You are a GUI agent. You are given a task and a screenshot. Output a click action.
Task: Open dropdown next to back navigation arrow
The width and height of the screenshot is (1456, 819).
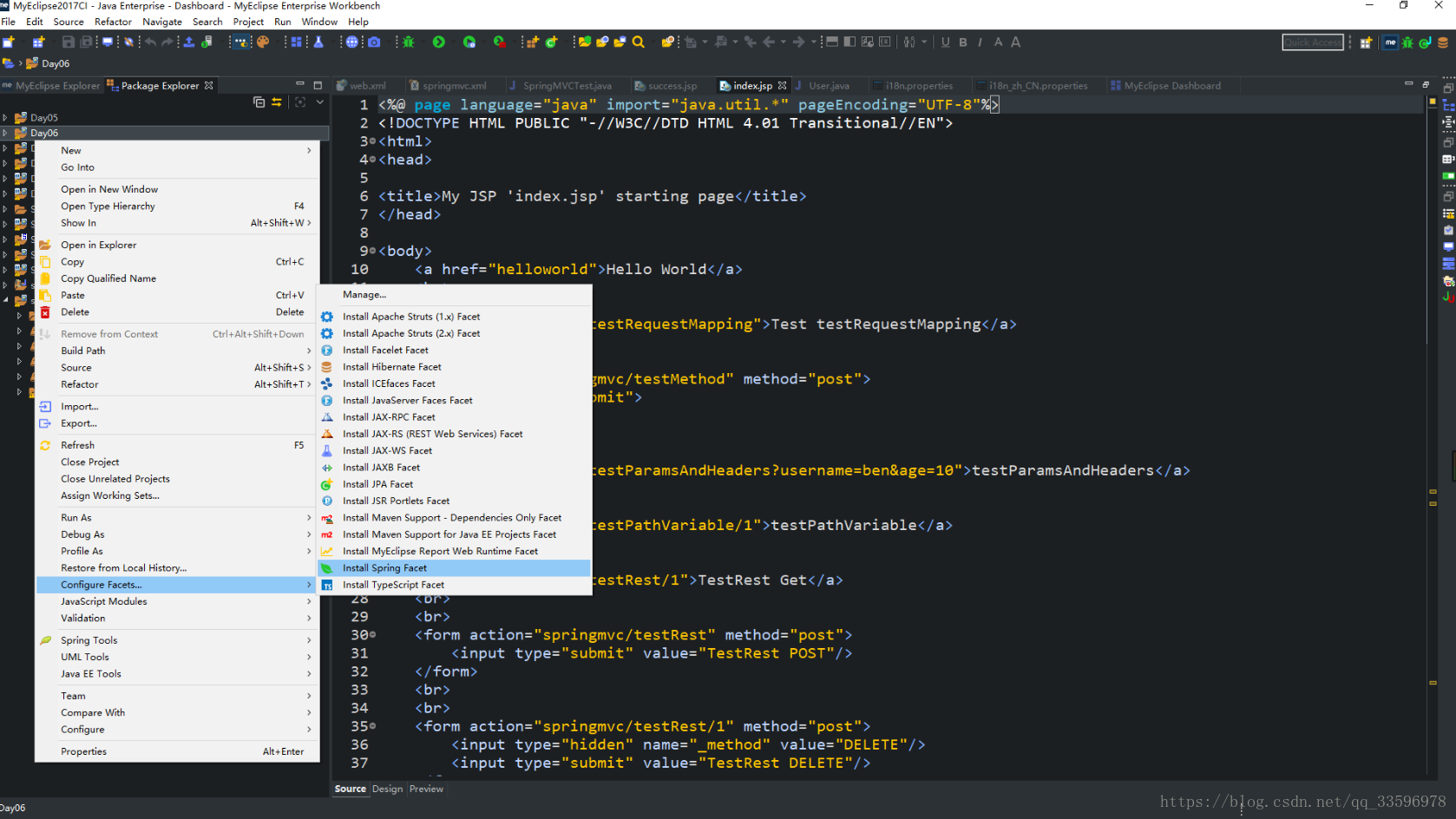pos(783,42)
